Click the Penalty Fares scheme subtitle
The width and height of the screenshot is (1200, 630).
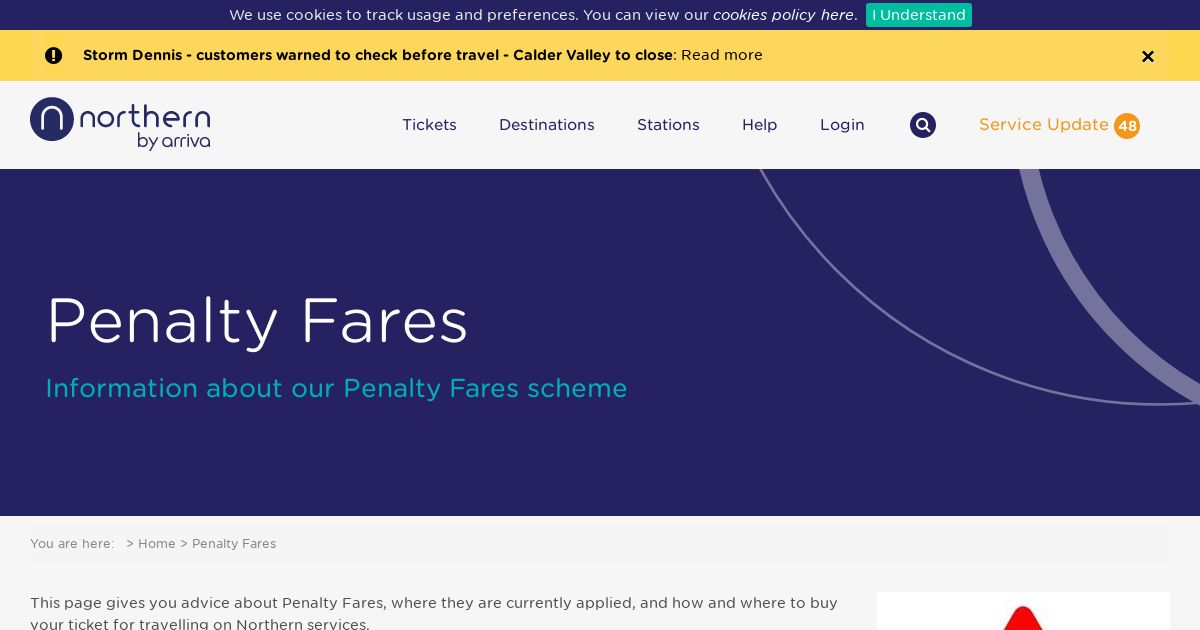336,388
